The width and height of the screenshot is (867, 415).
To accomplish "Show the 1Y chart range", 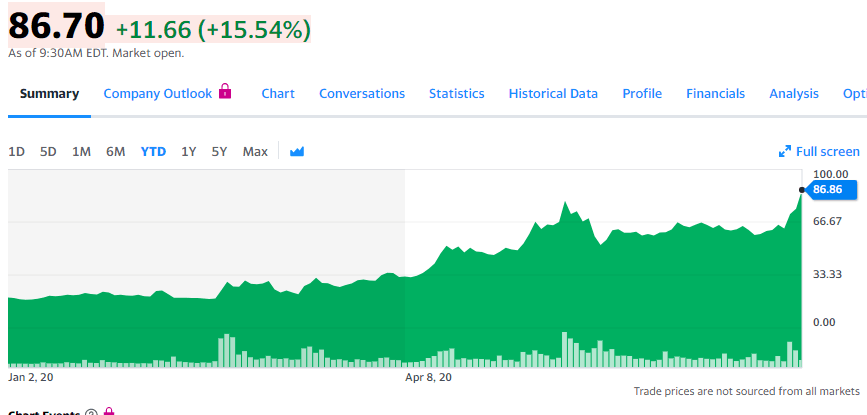I will coord(188,152).
